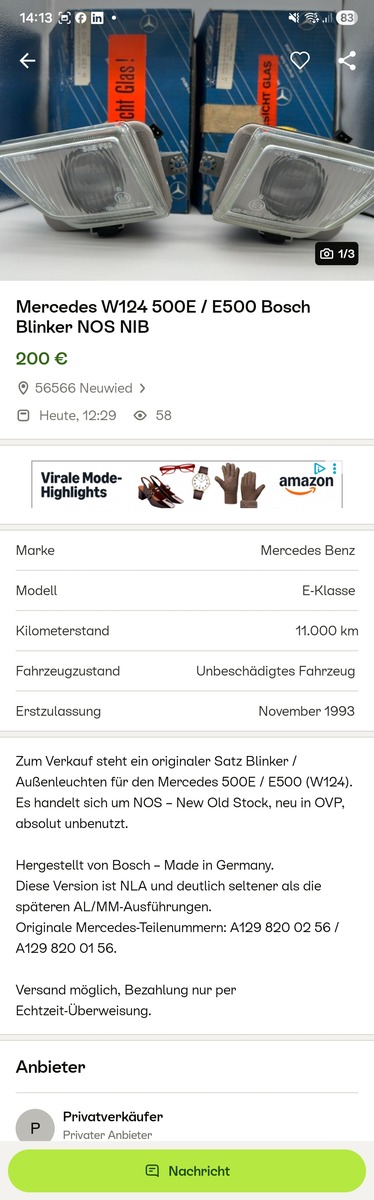Tap the calendar date icon
Image resolution: width=374 pixels, height=1200 pixels.
click(23, 415)
